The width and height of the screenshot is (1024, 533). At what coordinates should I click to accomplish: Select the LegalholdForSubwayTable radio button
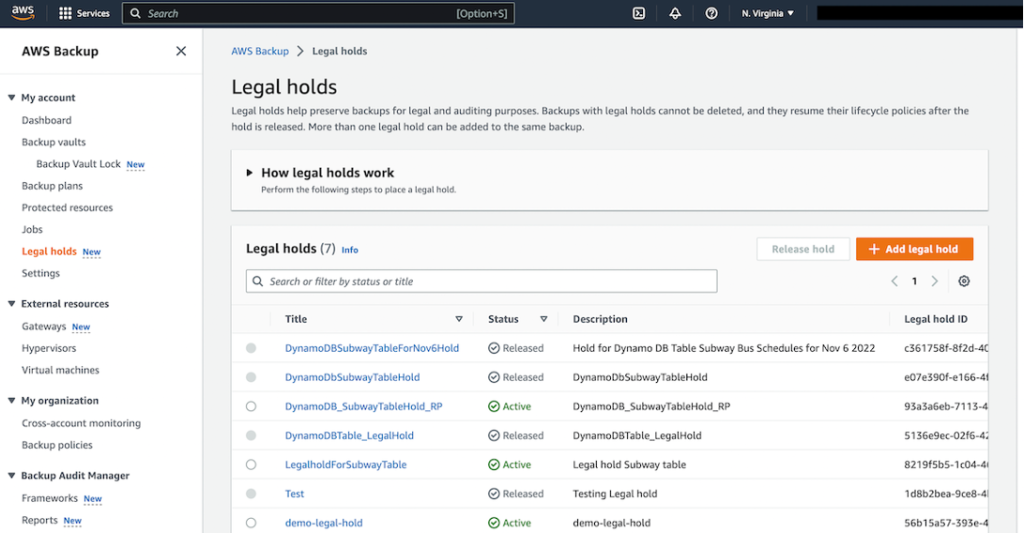point(251,464)
